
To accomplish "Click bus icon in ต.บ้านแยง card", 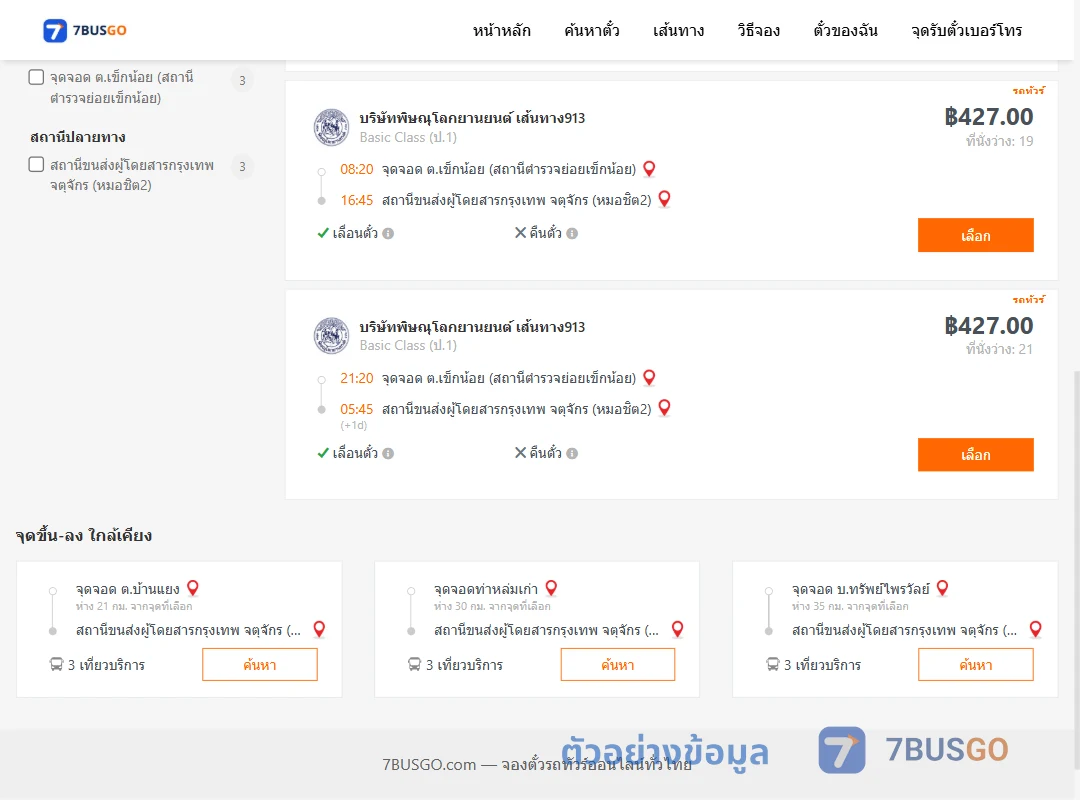I will click(x=56, y=664).
